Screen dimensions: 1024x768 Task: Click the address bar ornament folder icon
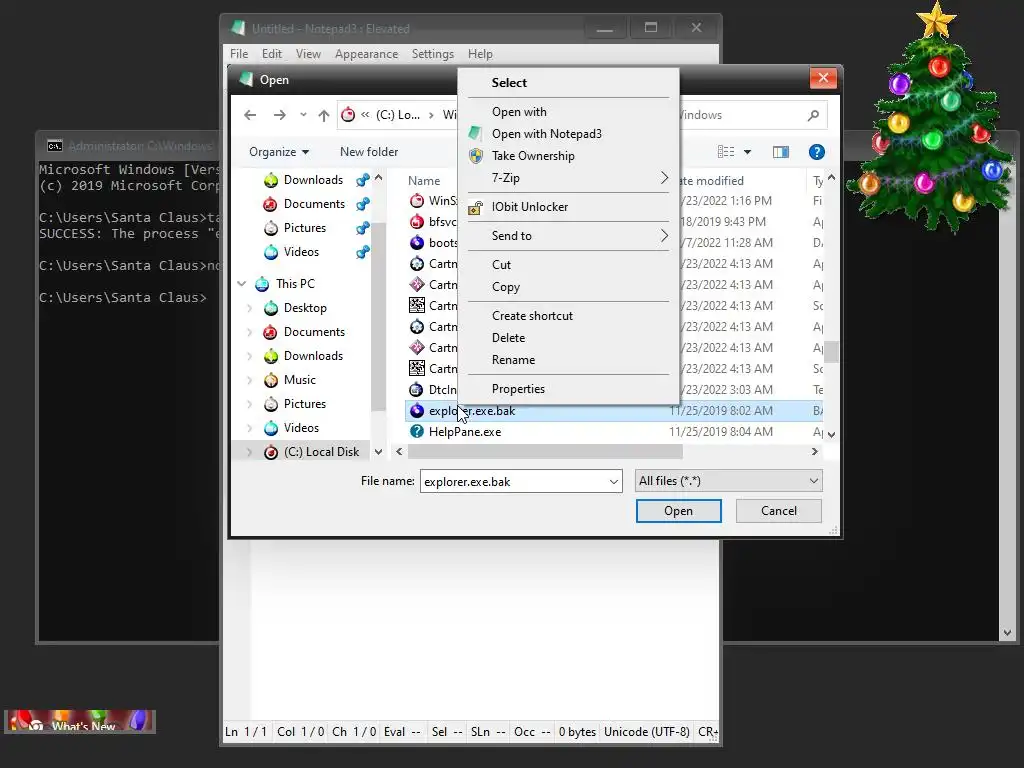pyautogui.click(x=348, y=115)
